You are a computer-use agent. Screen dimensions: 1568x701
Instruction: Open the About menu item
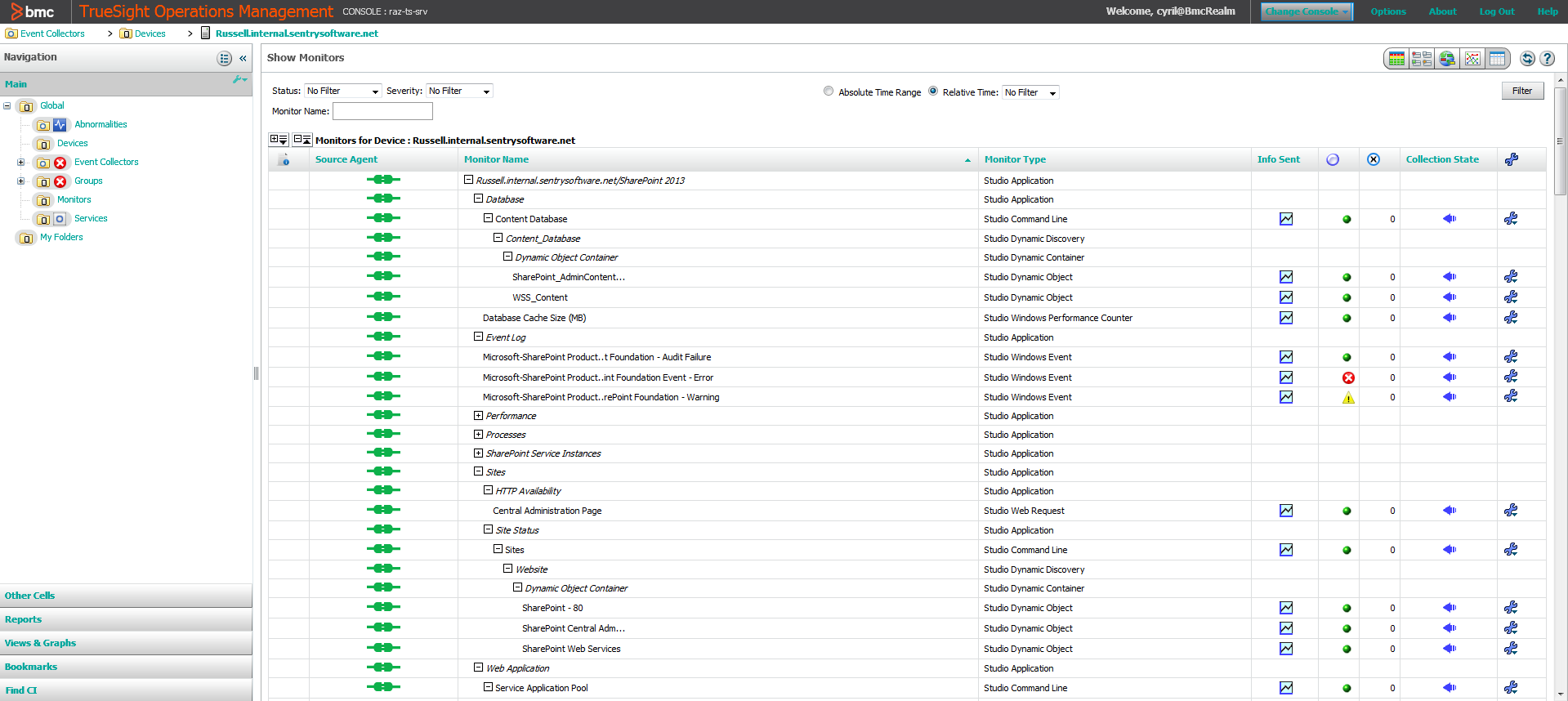click(x=1442, y=11)
